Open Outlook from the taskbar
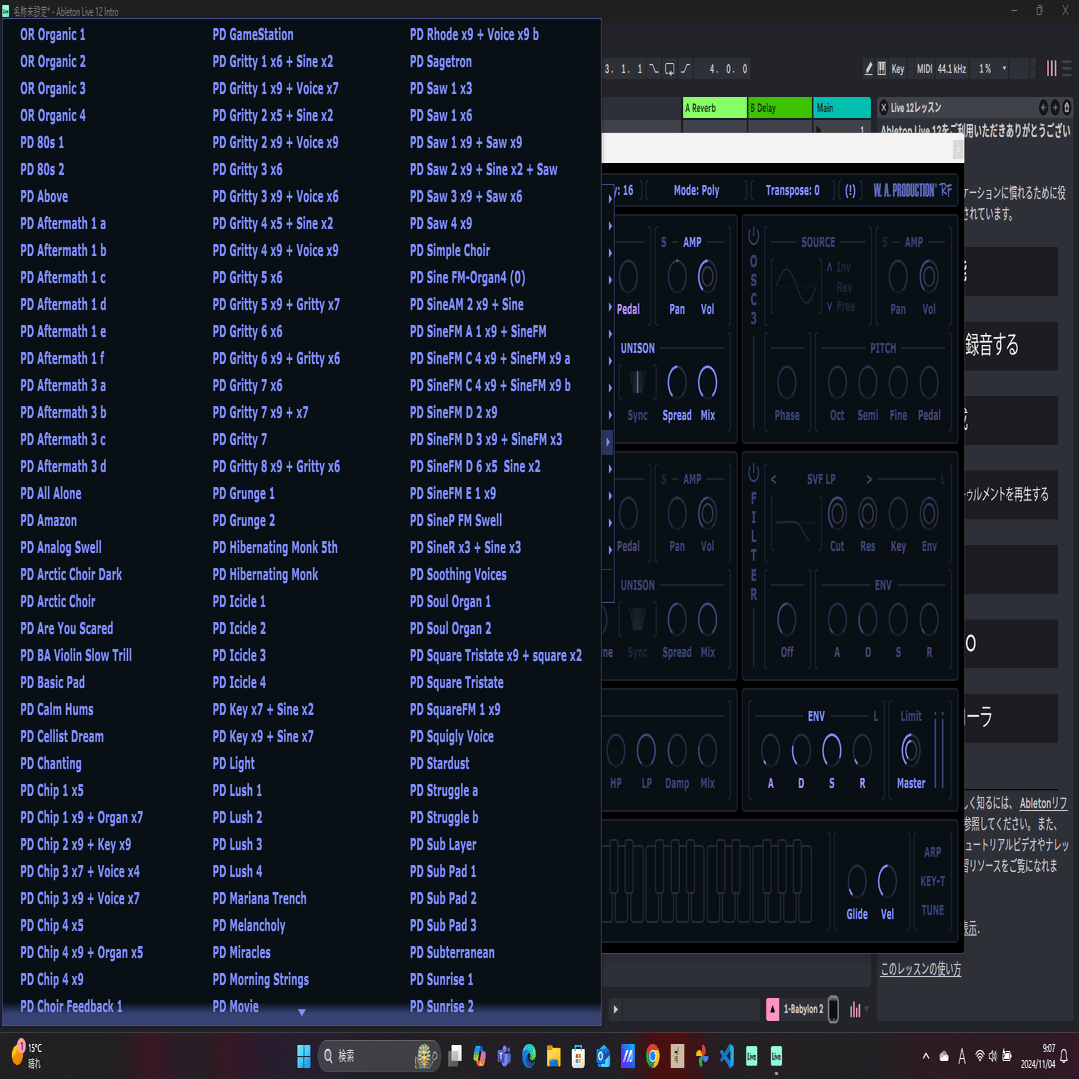This screenshot has height=1079, width=1079. tap(603, 1056)
